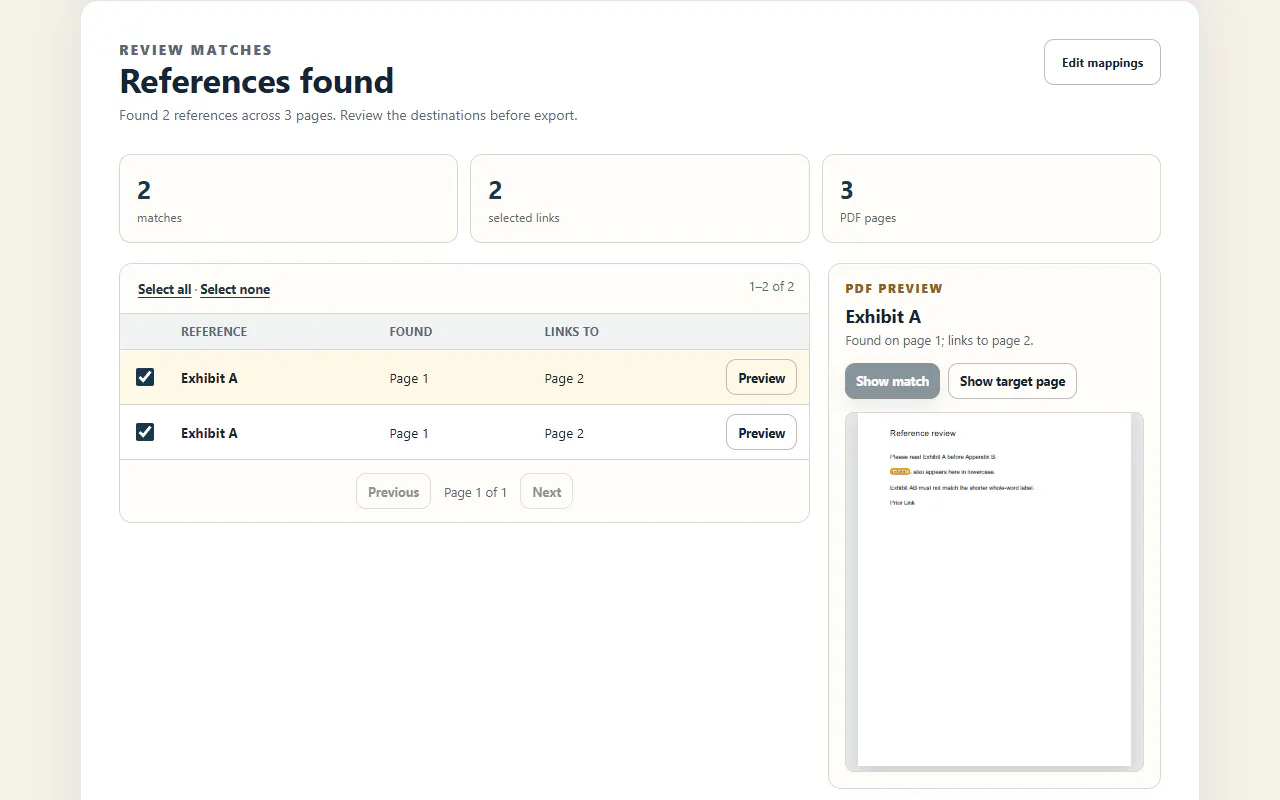This screenshot has width=1280, height=800.
Task: Click Preview in the highlighted Exhibit A row
Action: [x=761, y=378]
